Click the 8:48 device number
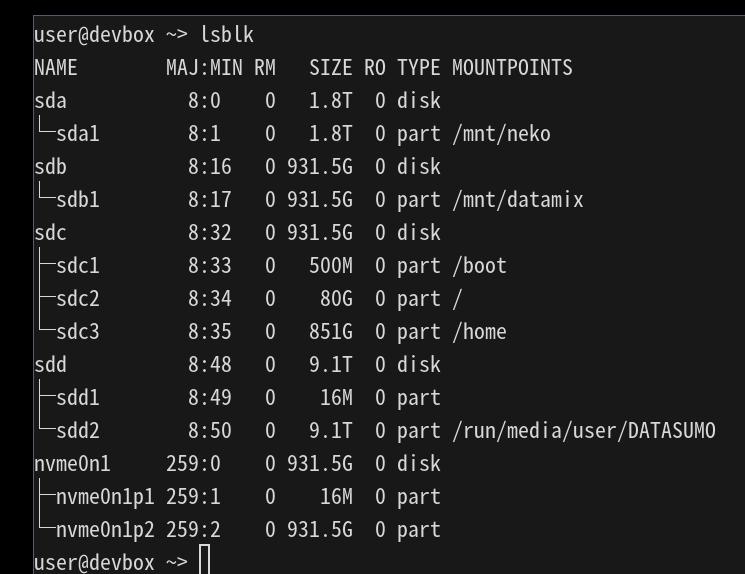This screenshot has height=574, width=745. (210, 365)
